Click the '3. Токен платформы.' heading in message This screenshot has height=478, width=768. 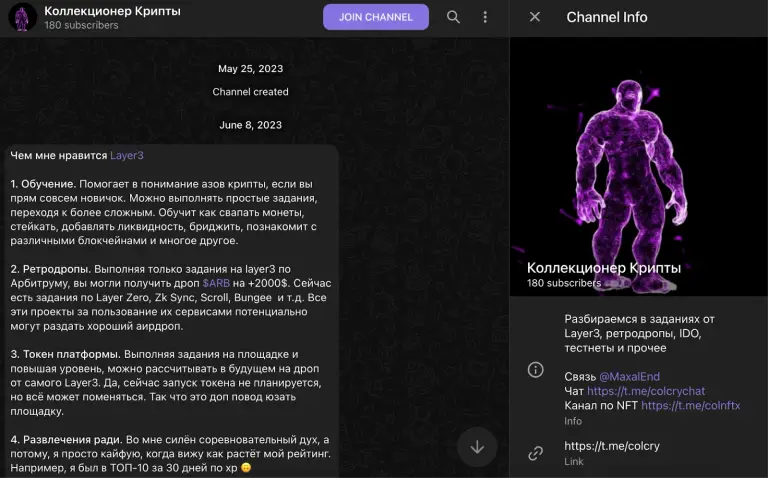(66, 354)
